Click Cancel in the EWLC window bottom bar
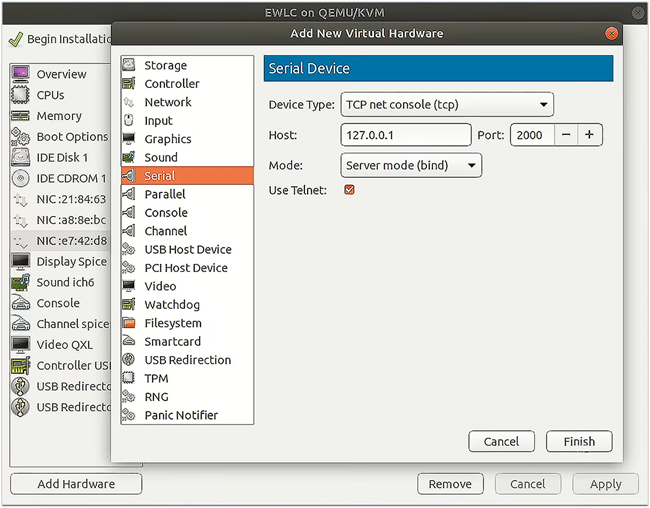The width and height of the screenshot is (650, 508). (x=528, y=484)
